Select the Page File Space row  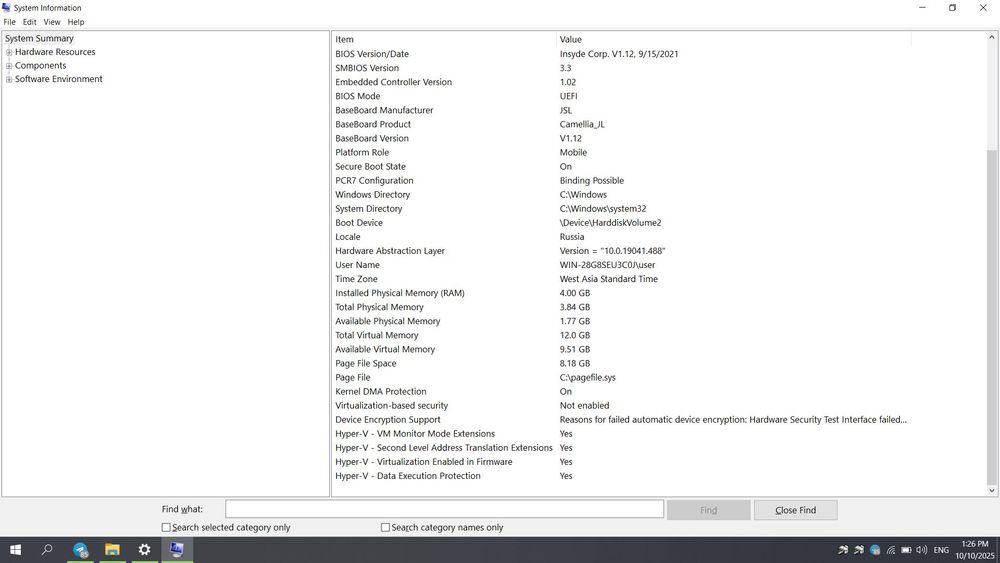tap(622, 363)
